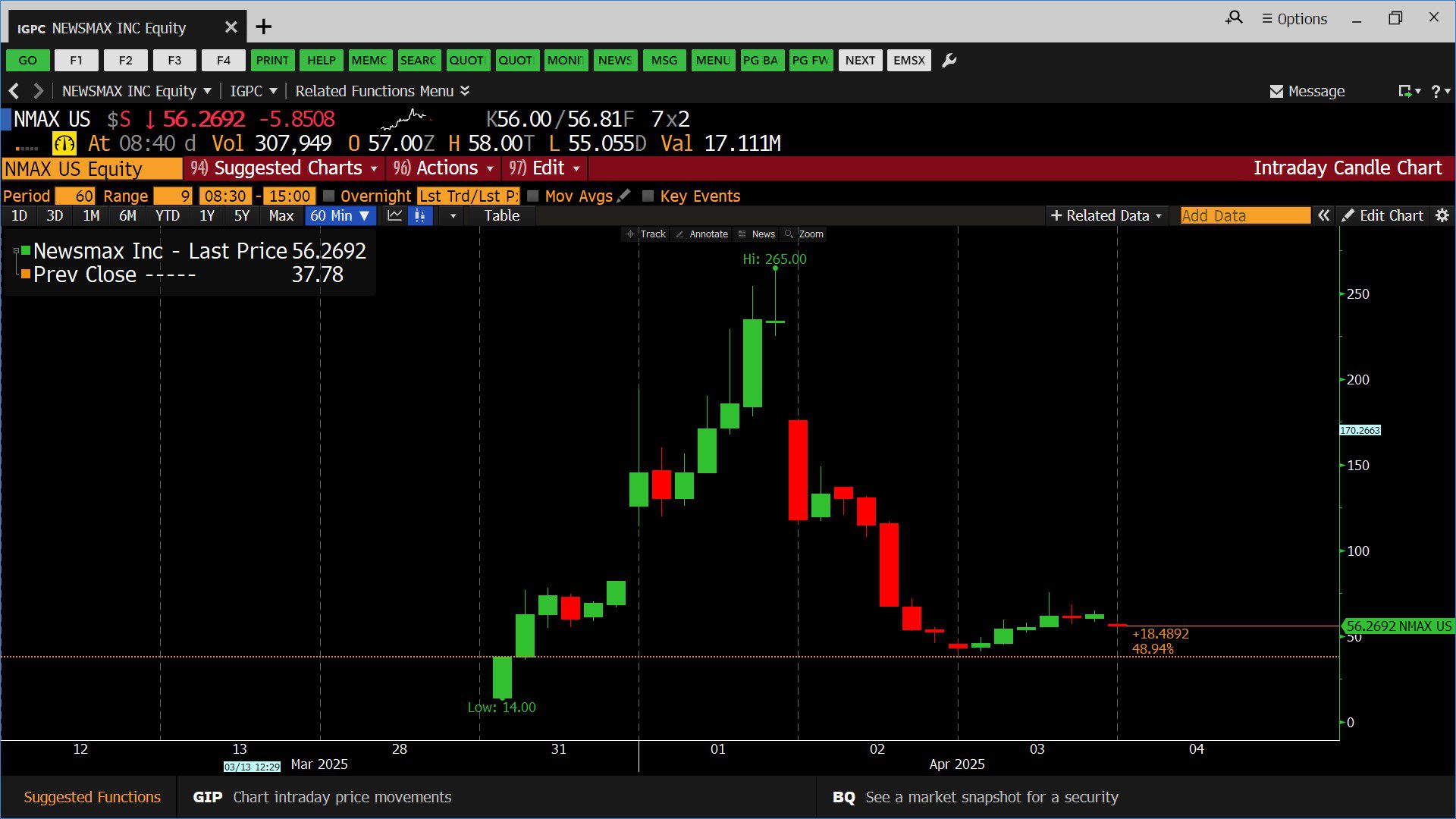
Task: Open the new tab plus icon
Action: point(263,27)
